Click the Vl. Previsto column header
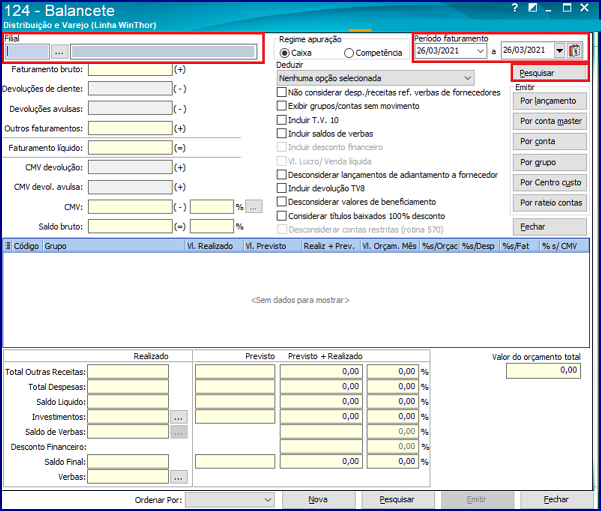601x511 pixels. 273,246
